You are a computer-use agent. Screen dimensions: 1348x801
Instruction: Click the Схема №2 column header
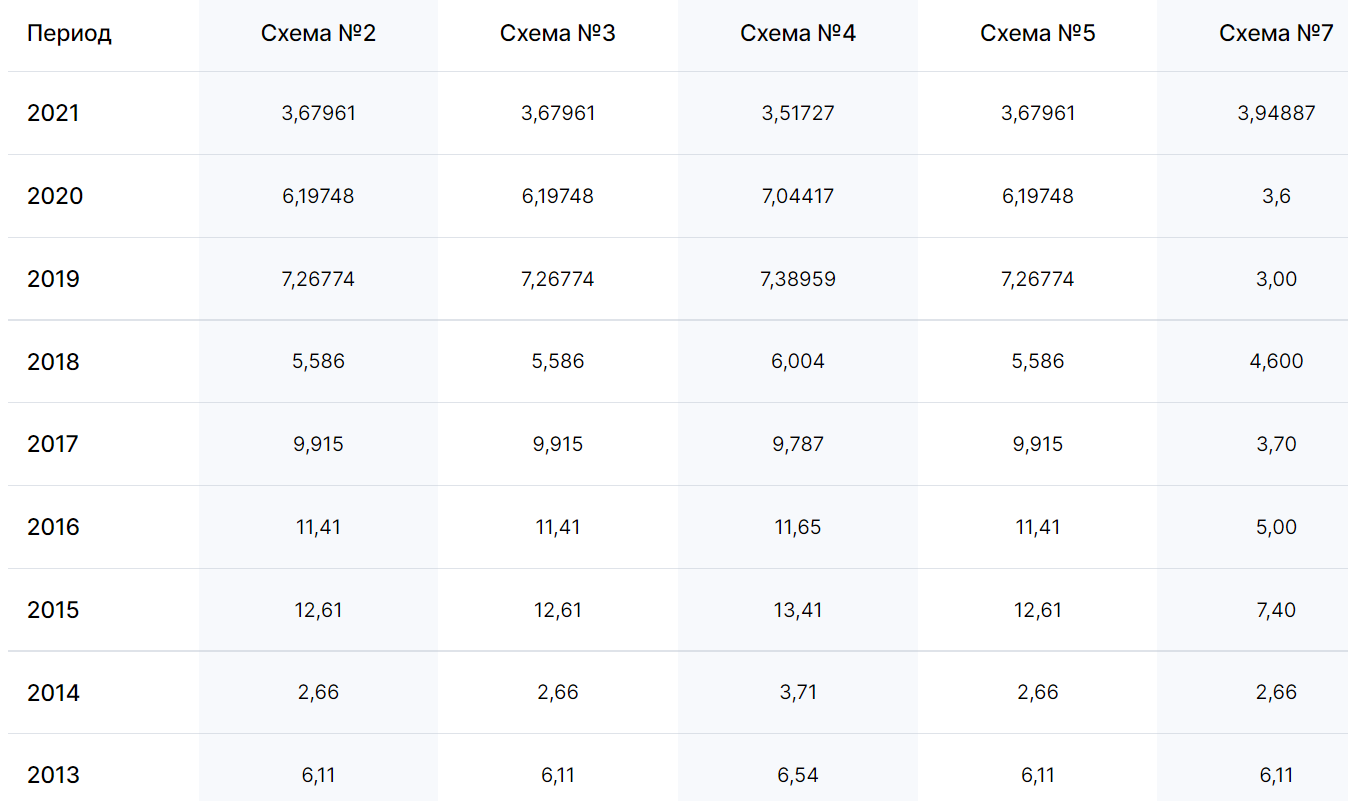pos(318,34)
